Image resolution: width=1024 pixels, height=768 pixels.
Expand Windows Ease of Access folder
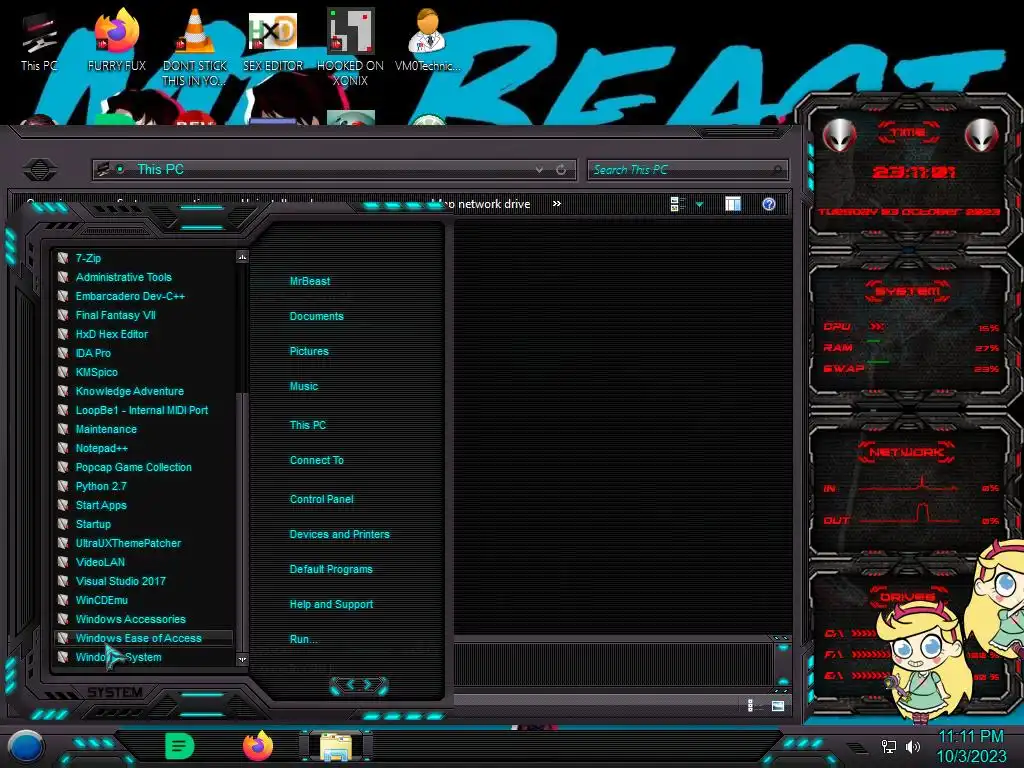pyautogui.click(x=144, y=638)
